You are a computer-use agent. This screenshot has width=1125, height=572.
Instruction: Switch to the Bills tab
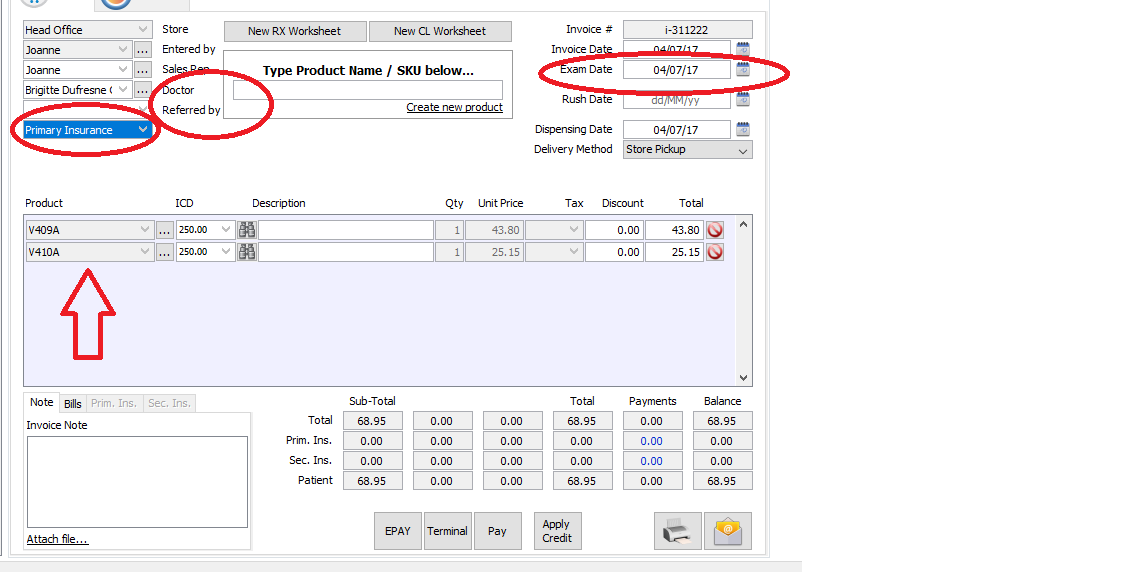click(x=73, y=403)
